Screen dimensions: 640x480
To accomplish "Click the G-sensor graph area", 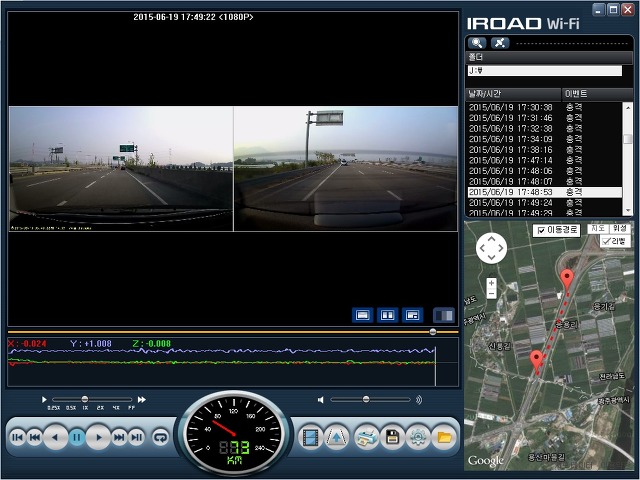I will pos(233,362).
